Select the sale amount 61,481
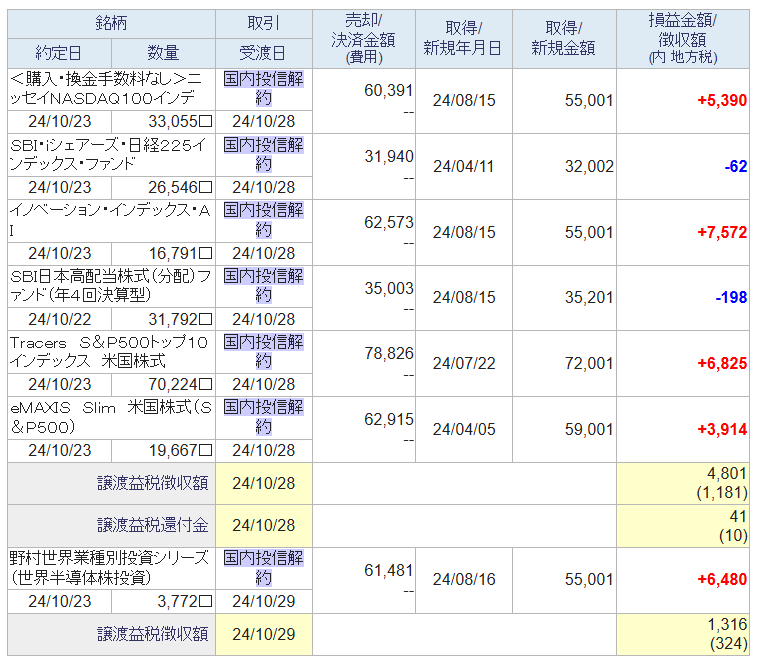Viewport: 759px width, 667px height. [x=389, y=571]
